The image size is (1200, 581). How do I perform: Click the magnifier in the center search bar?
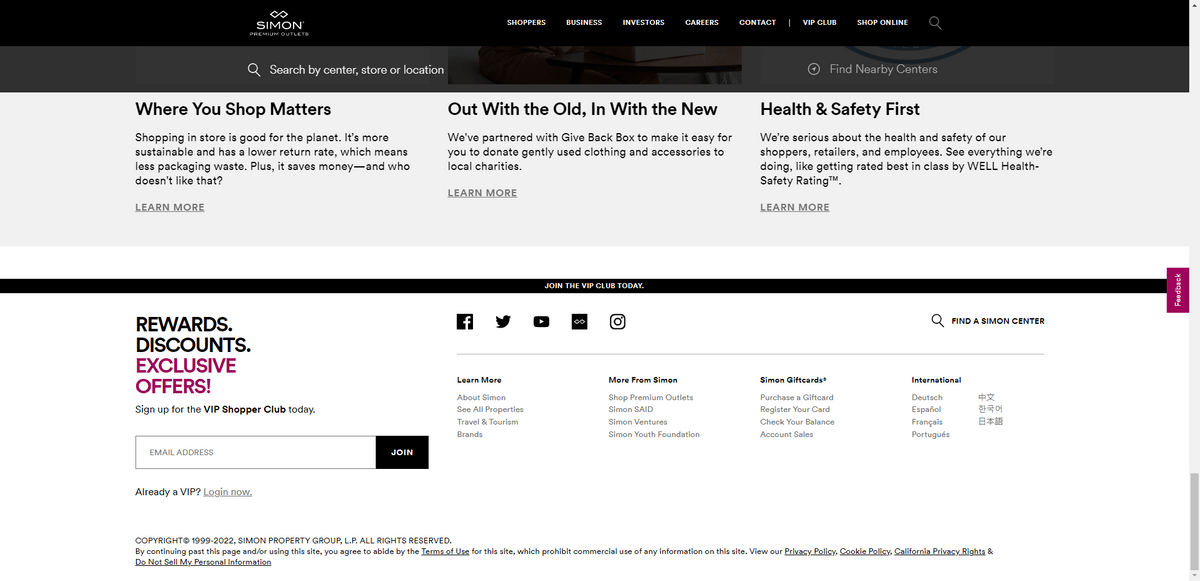(x=254, y=69)
